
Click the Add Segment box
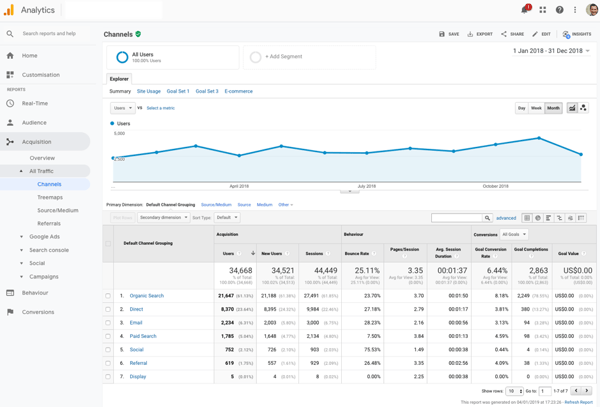(309, 57)
